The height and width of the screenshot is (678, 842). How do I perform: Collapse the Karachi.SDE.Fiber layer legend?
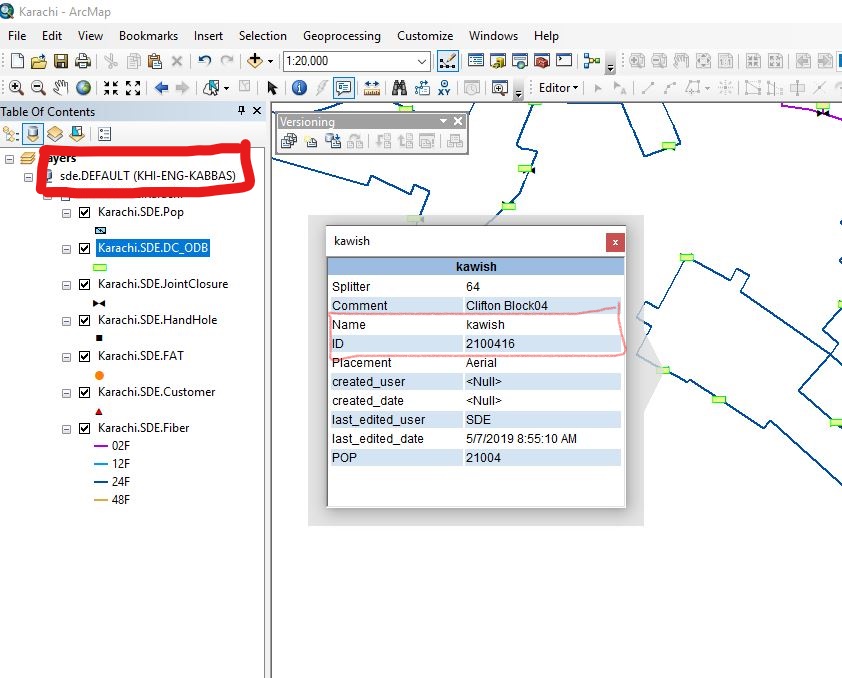(66, 429)
